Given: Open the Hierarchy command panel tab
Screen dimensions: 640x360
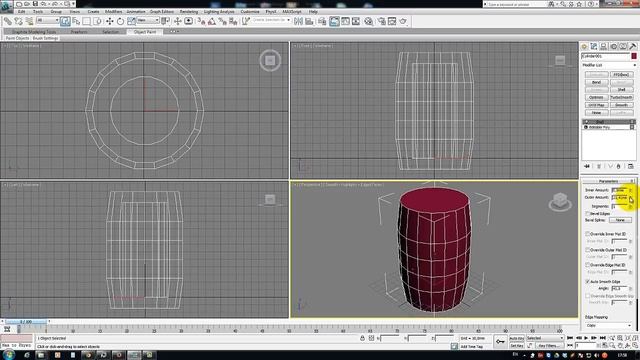Looking at the screenshot, I should pyautogui.click(x=604, y=47).
